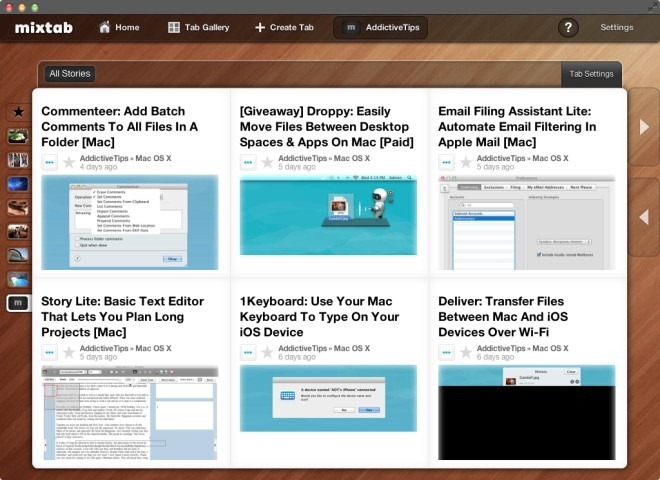Open more options for Email Filing Assistant story
Image resolution: width=660 pixels, height=480 pixels.
tap(446, 162)
